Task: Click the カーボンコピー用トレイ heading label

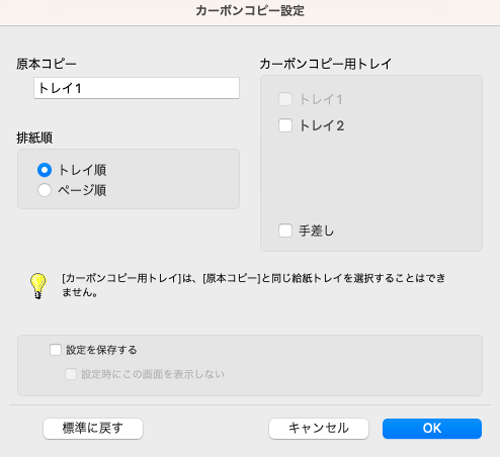Action: click(326, 64)
